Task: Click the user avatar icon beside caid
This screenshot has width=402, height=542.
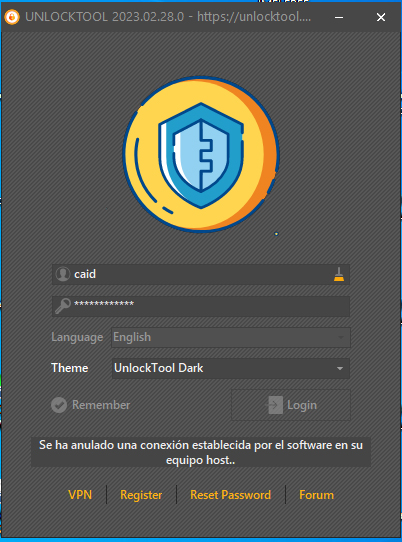Action: [x=63, y=274]
